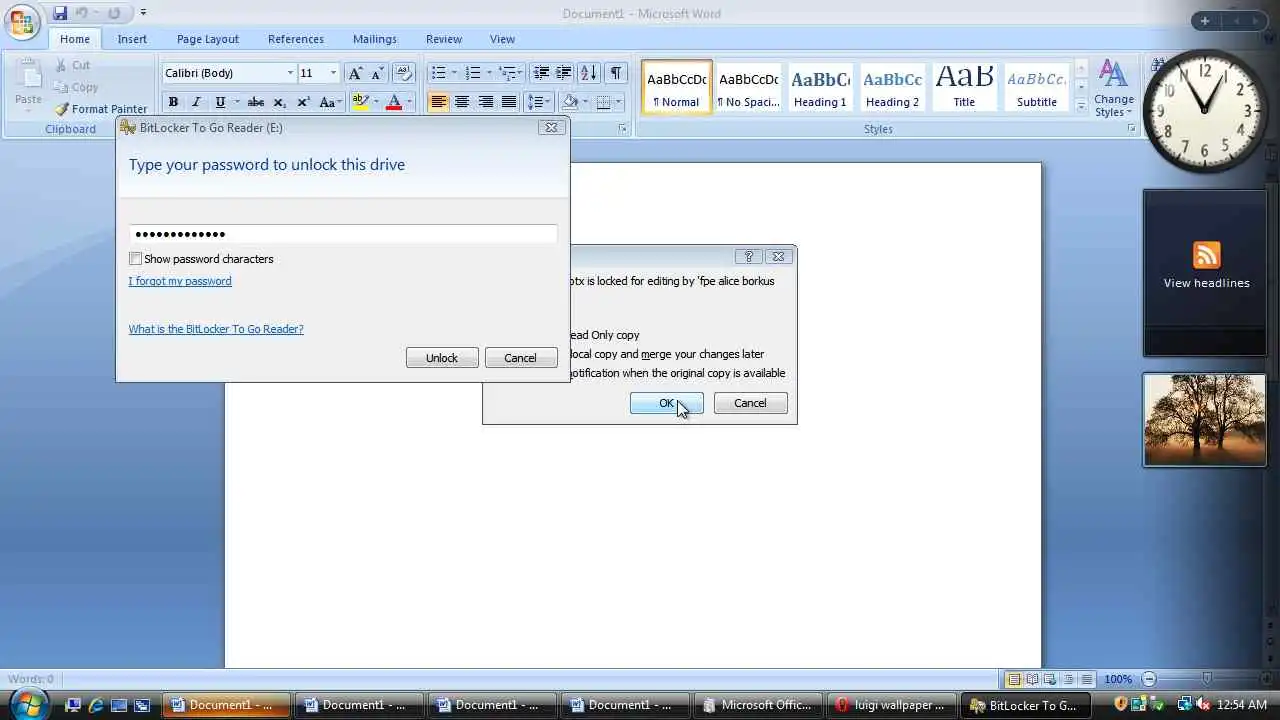The width and height of the screenshot is (1280, 720).
Task: Switch to the Mailings tab
Action: 375,39
